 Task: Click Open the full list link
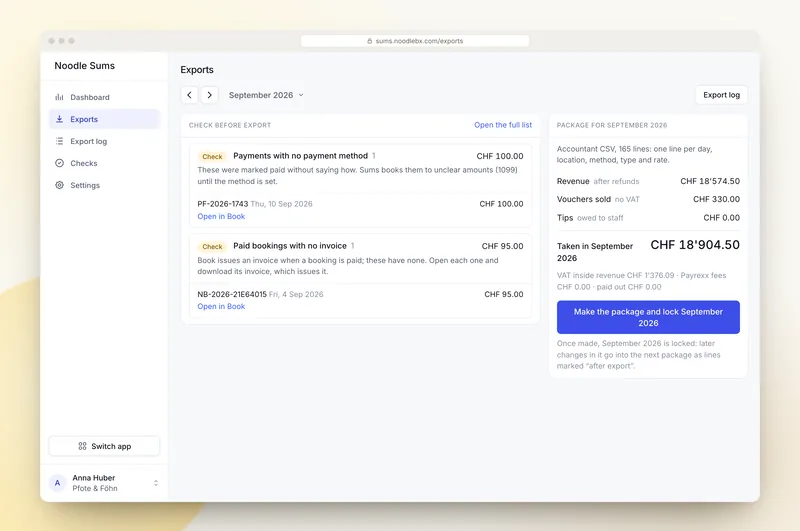[503, 125]
